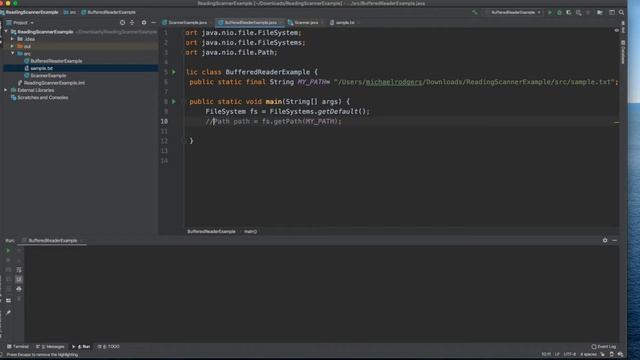640x360 pixels.
Task: Collapse the src folder
Action: (x=12, y=53)
